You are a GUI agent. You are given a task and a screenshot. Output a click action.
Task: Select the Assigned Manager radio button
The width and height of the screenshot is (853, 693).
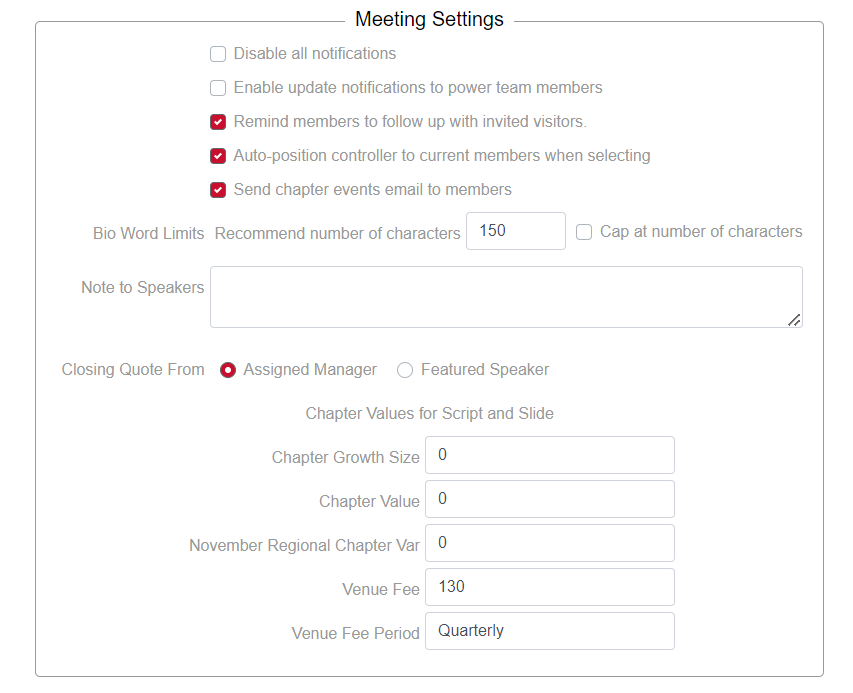coord(228,370)
